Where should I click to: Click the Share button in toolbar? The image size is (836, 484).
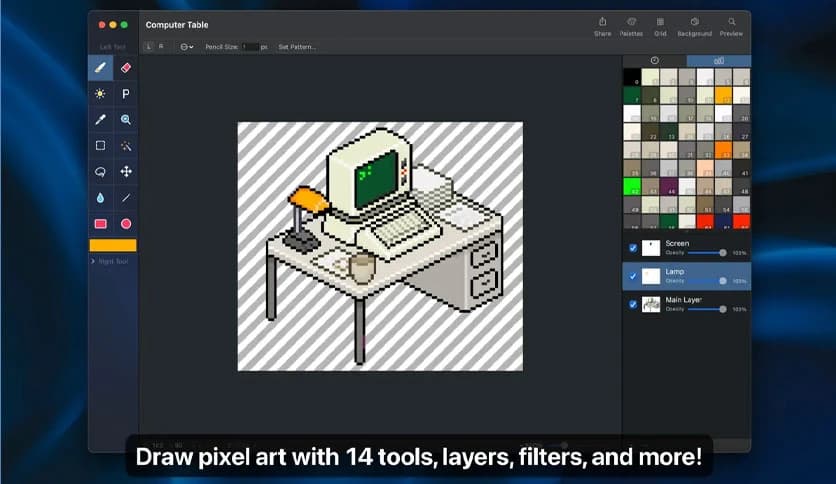[602, 26]
